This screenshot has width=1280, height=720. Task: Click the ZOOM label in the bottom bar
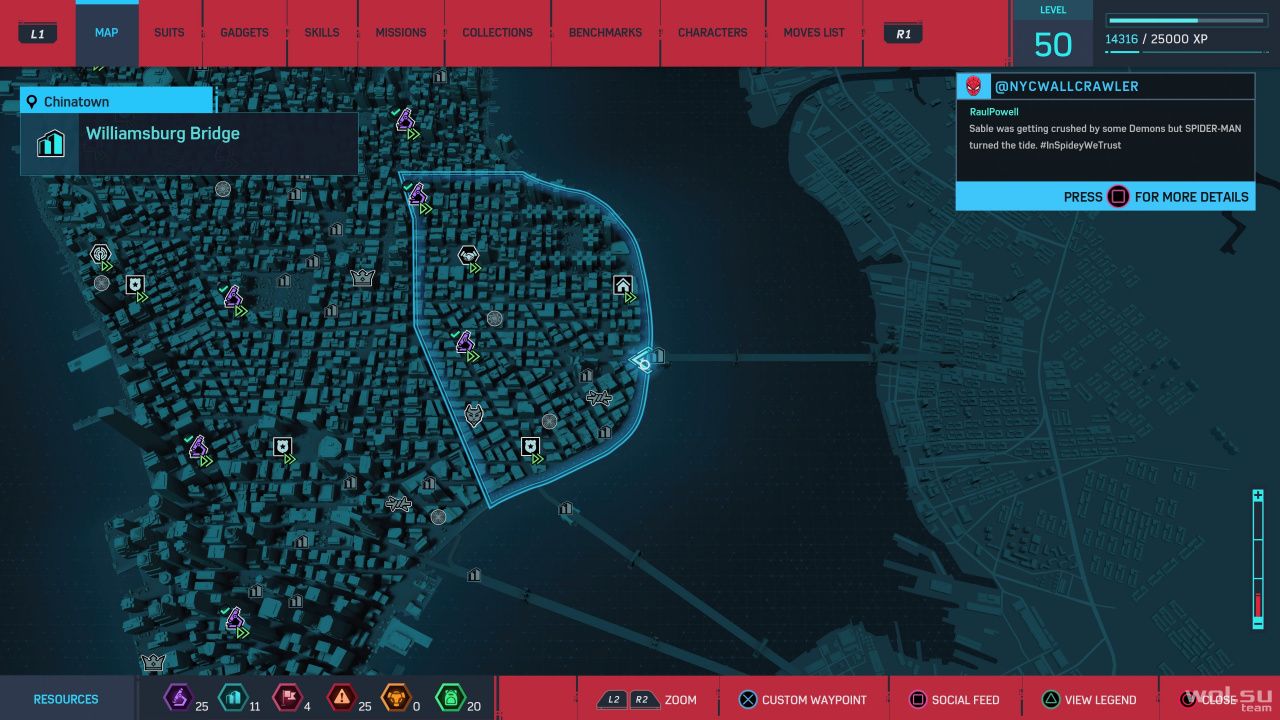tap(680, 700)
